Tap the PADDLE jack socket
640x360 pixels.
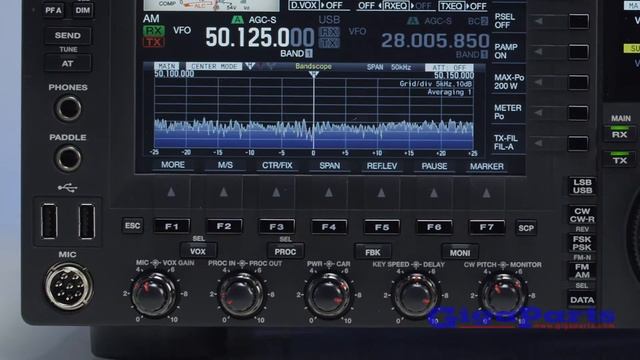(68, 158)
